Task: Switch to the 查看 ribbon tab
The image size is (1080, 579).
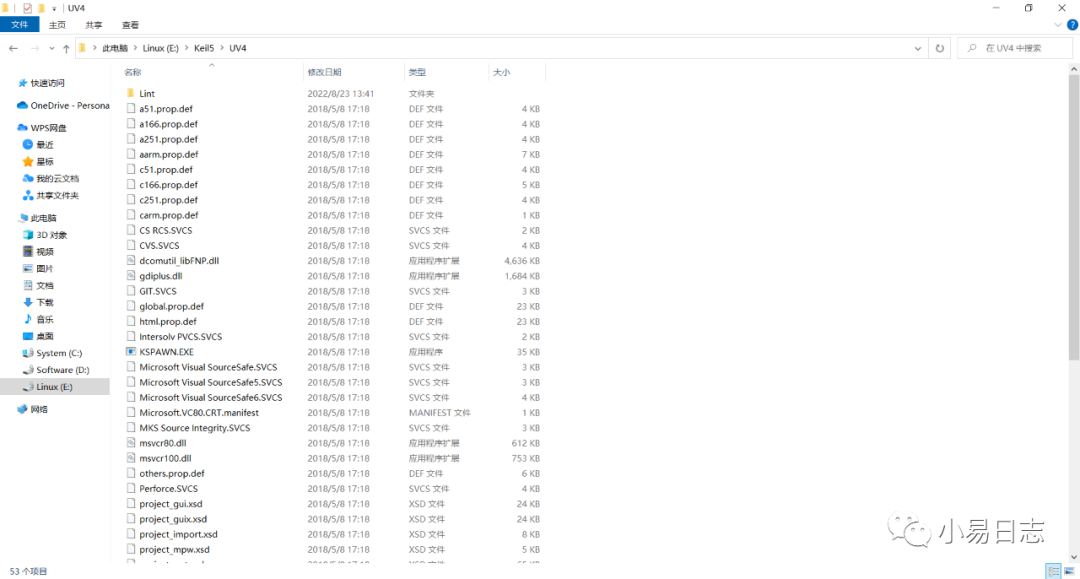Action: tap(130, 25)
